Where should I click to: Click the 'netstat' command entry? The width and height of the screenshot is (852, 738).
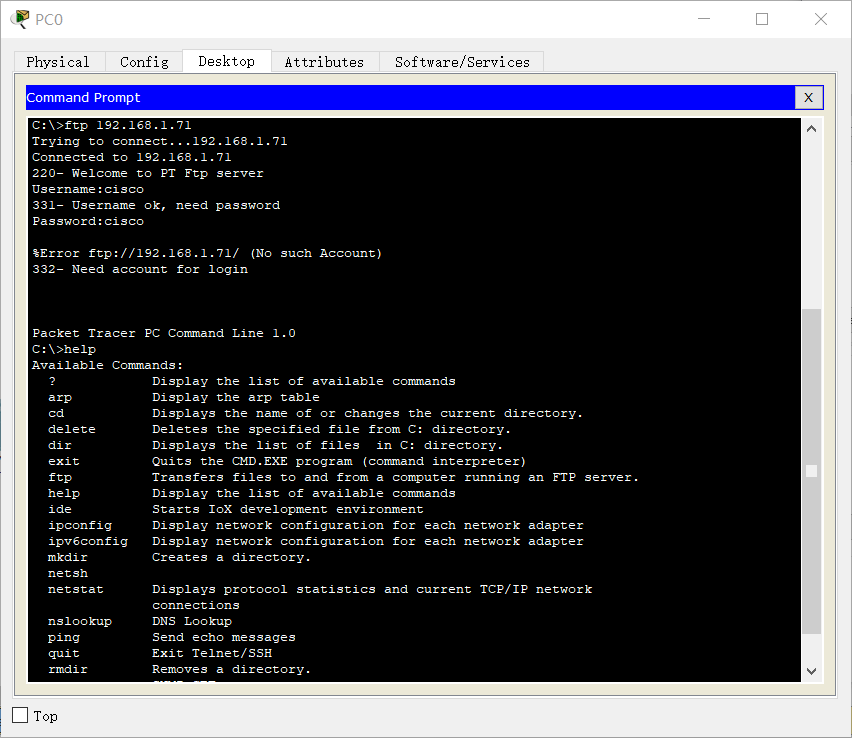pos(76,590)
